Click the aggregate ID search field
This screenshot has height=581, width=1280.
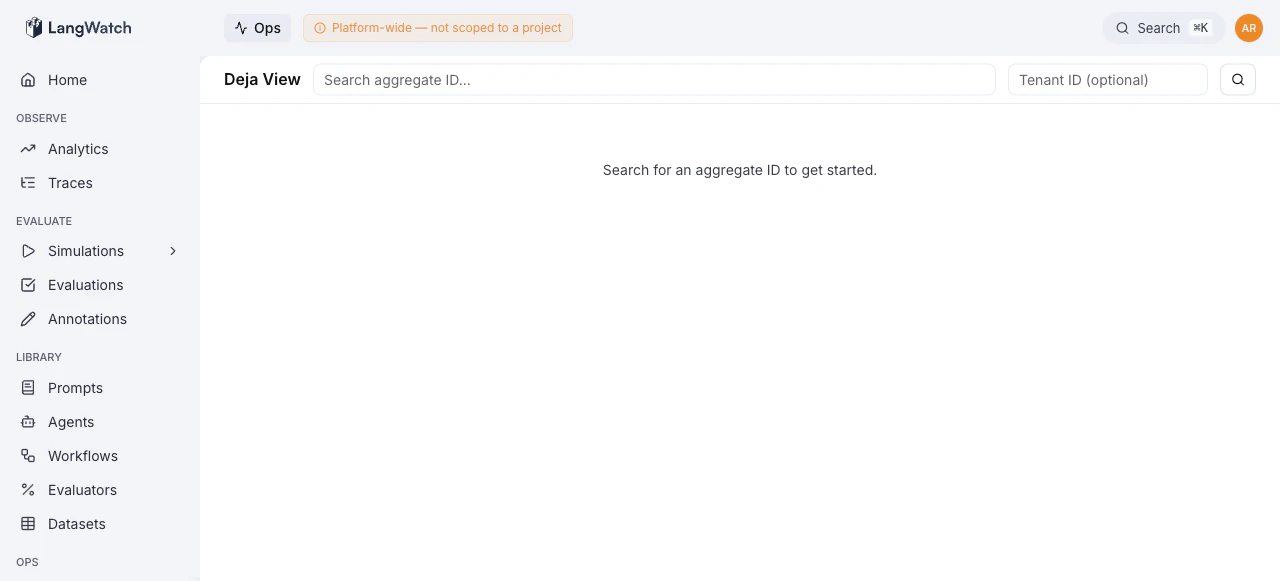pos(654,79)
